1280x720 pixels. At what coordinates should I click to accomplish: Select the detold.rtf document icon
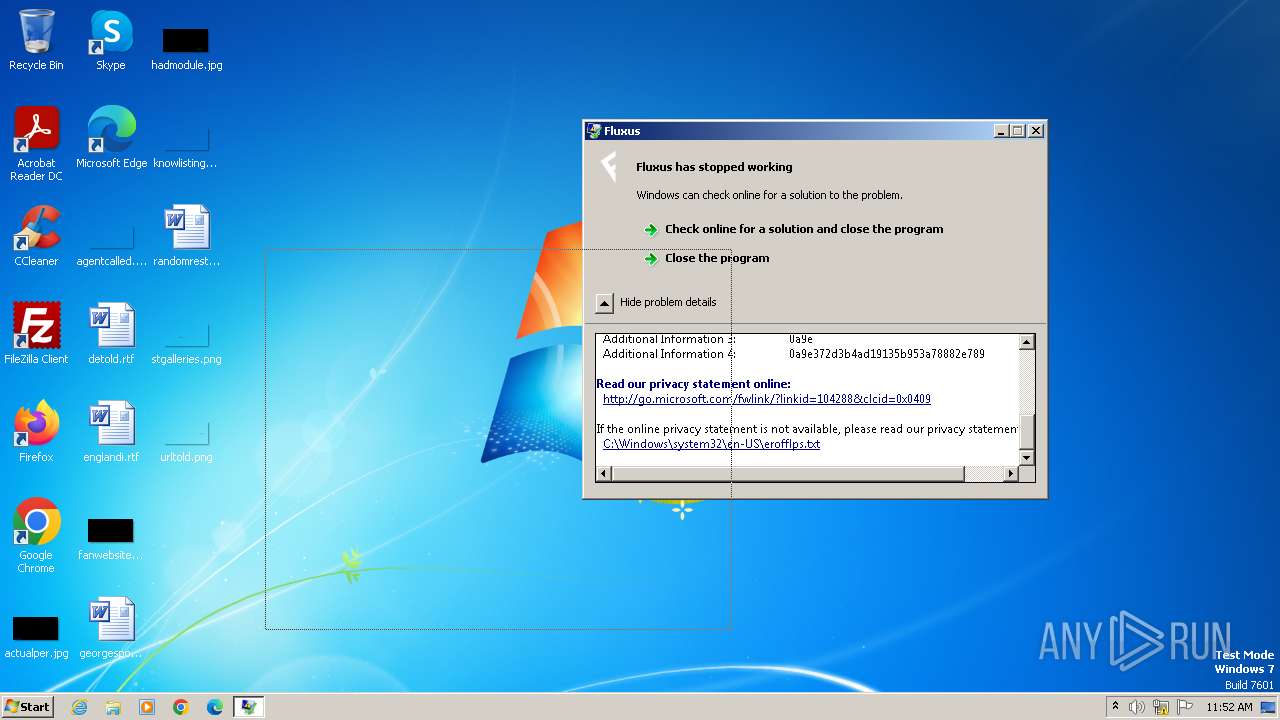click(x=111, y=334)
